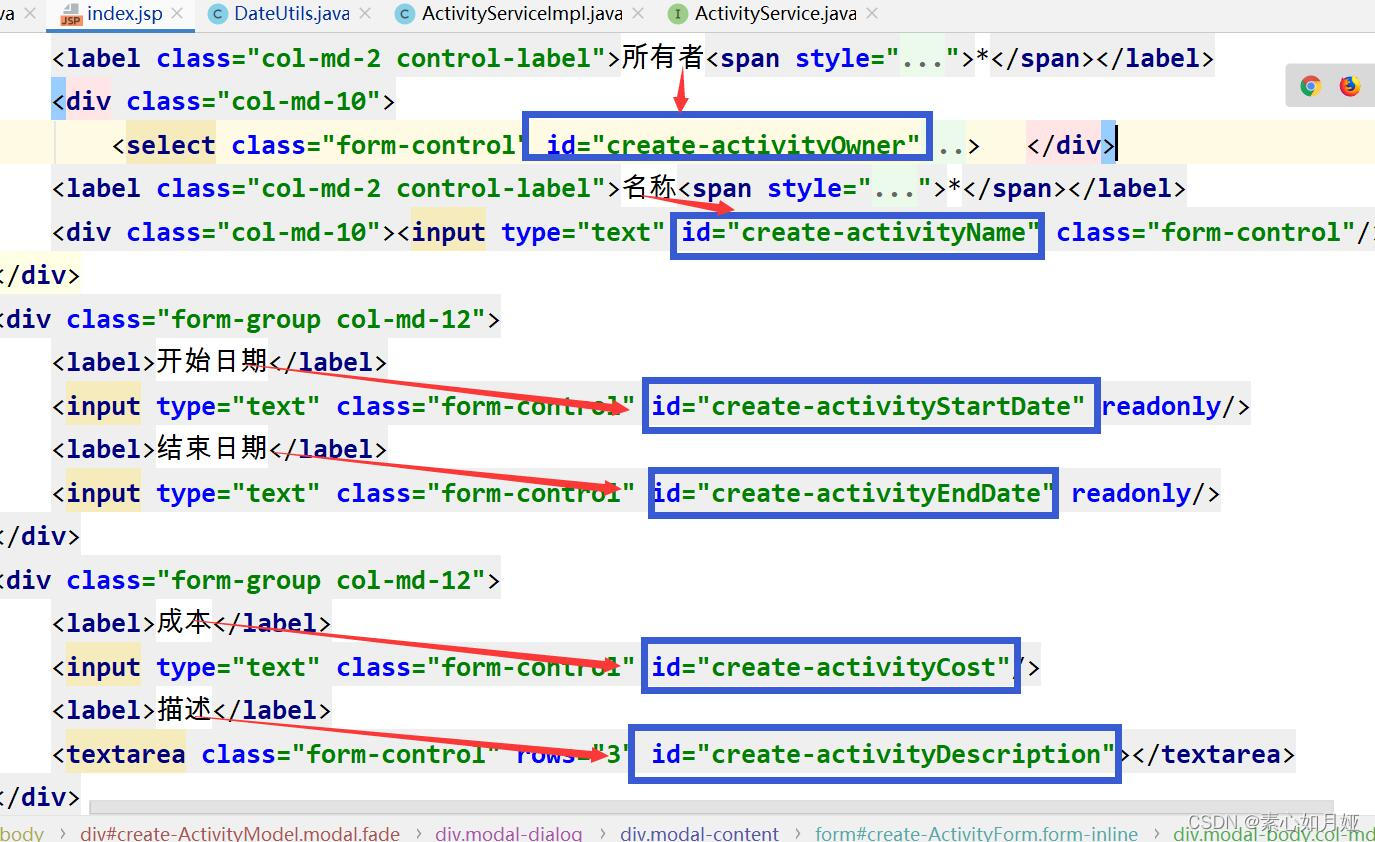Expand folded style value in 名称 label span

tap(893, 189)
